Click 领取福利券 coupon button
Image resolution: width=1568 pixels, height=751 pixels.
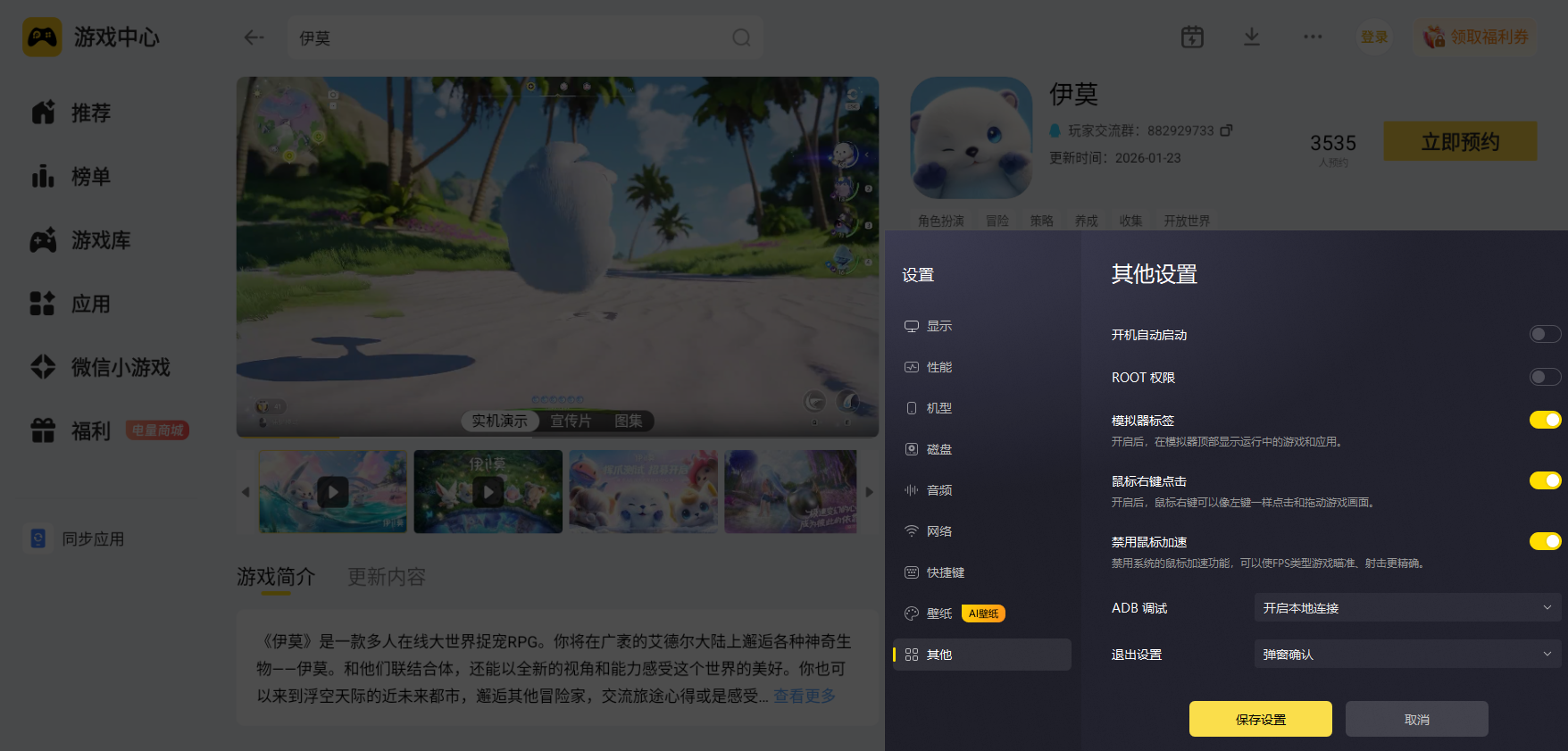tap(1475, 37)
